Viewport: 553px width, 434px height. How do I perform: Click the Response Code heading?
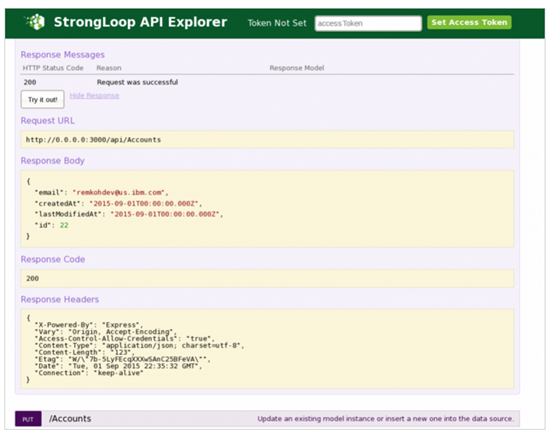[x=53, y=259]
